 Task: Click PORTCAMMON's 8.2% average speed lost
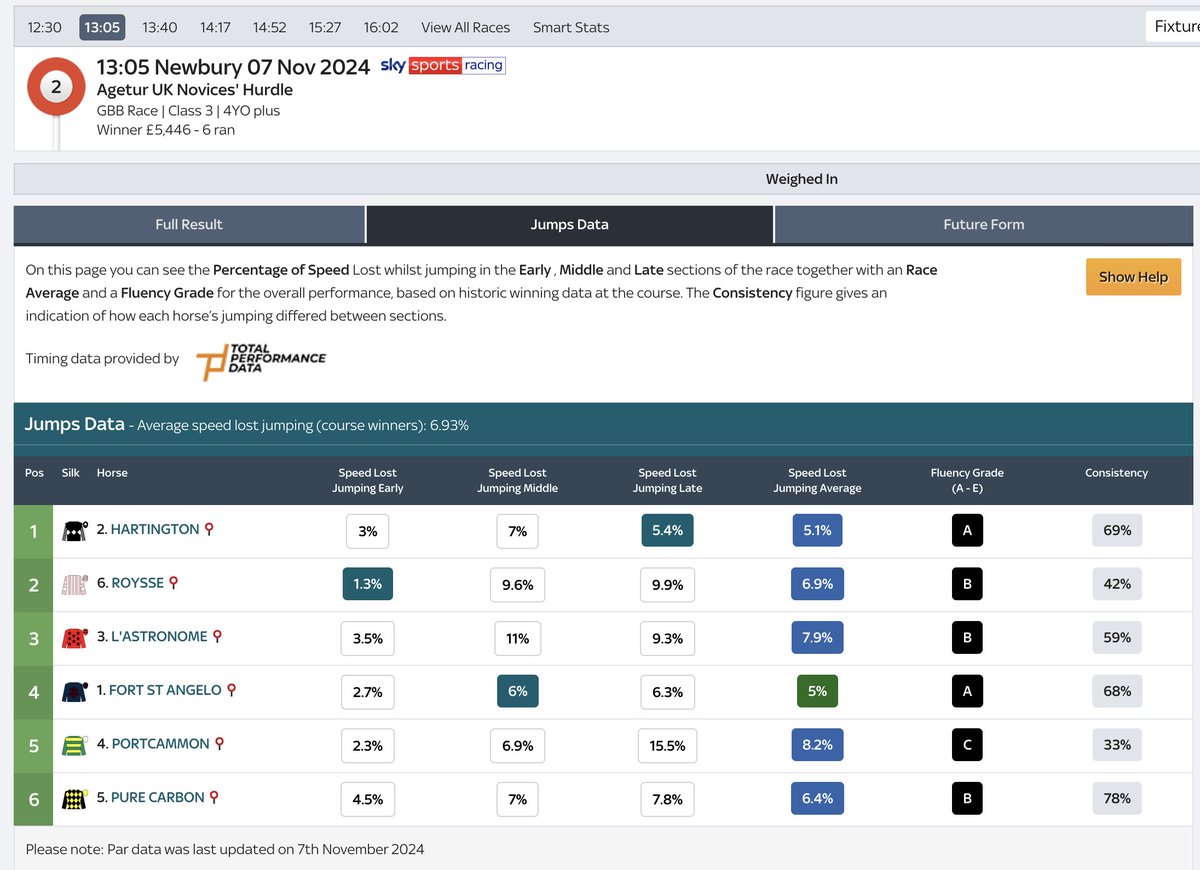[x=817, y=745]
